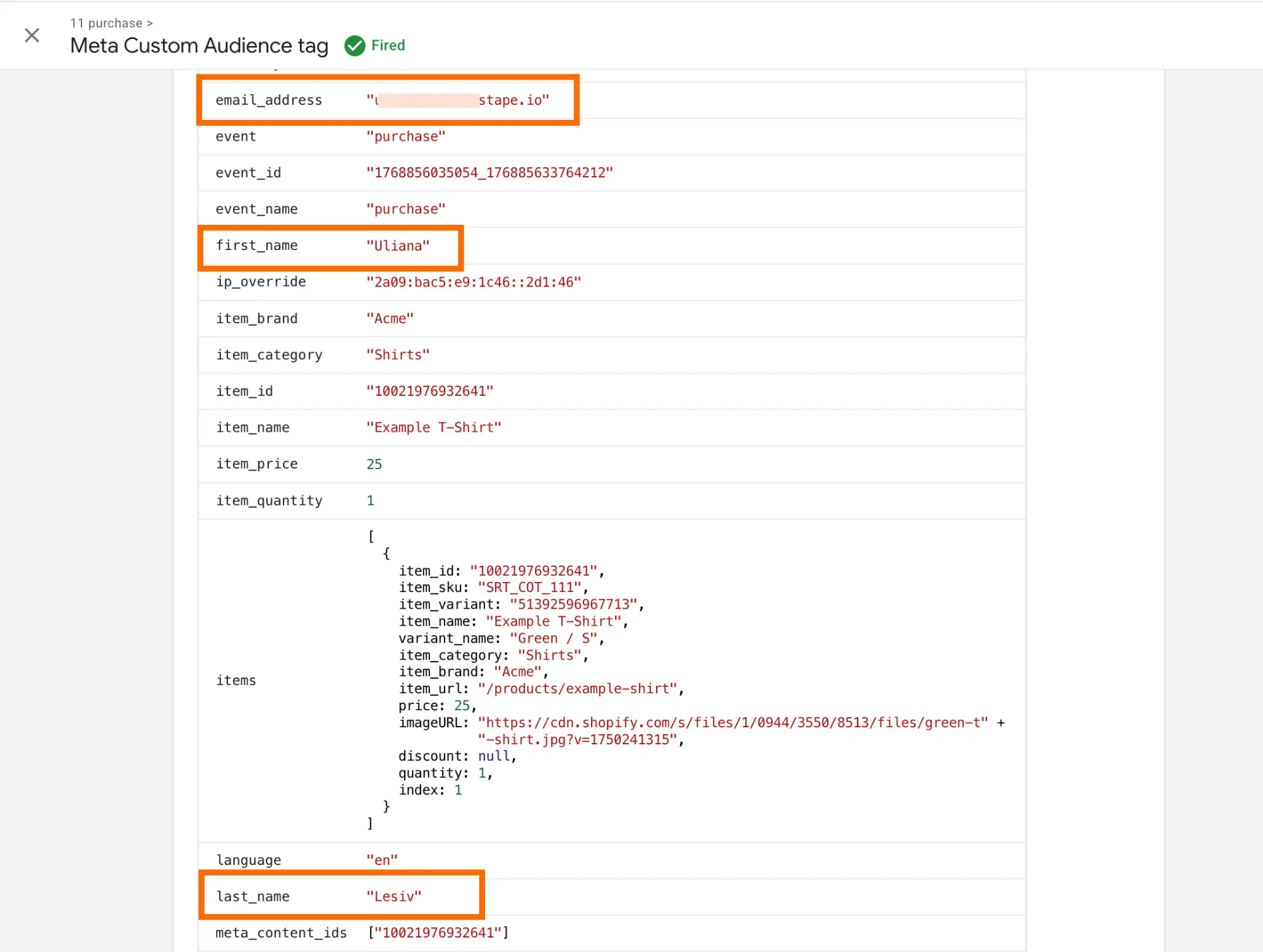
Task: Click the items row label
Action: 236,681
